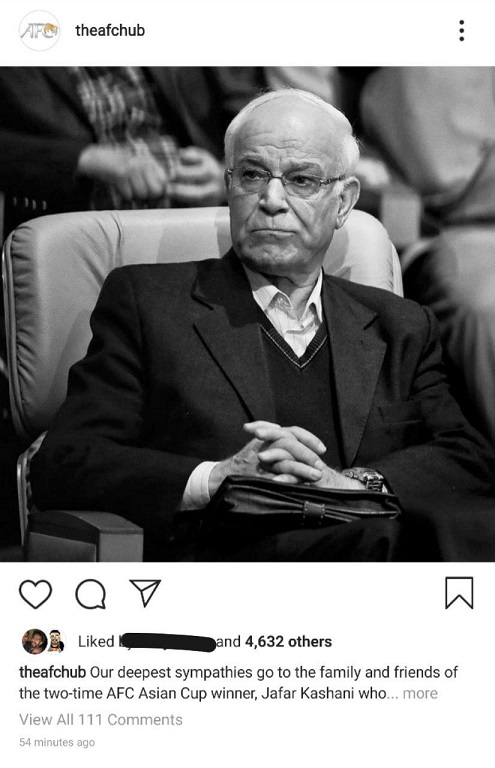Tap the comment speech bubble icon
Image resolution: width=495 pixels, height=768 pixels.
(91, 594)
